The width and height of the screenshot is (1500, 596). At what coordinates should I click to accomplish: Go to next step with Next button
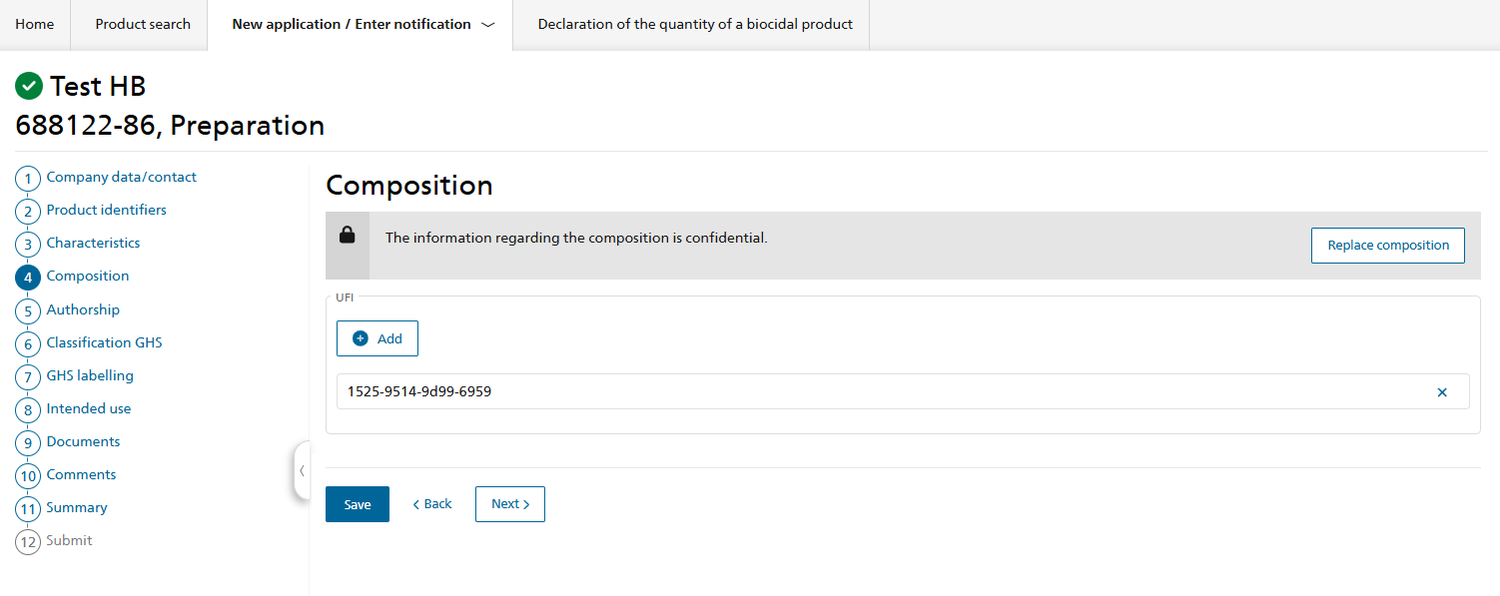coord(510,504)
